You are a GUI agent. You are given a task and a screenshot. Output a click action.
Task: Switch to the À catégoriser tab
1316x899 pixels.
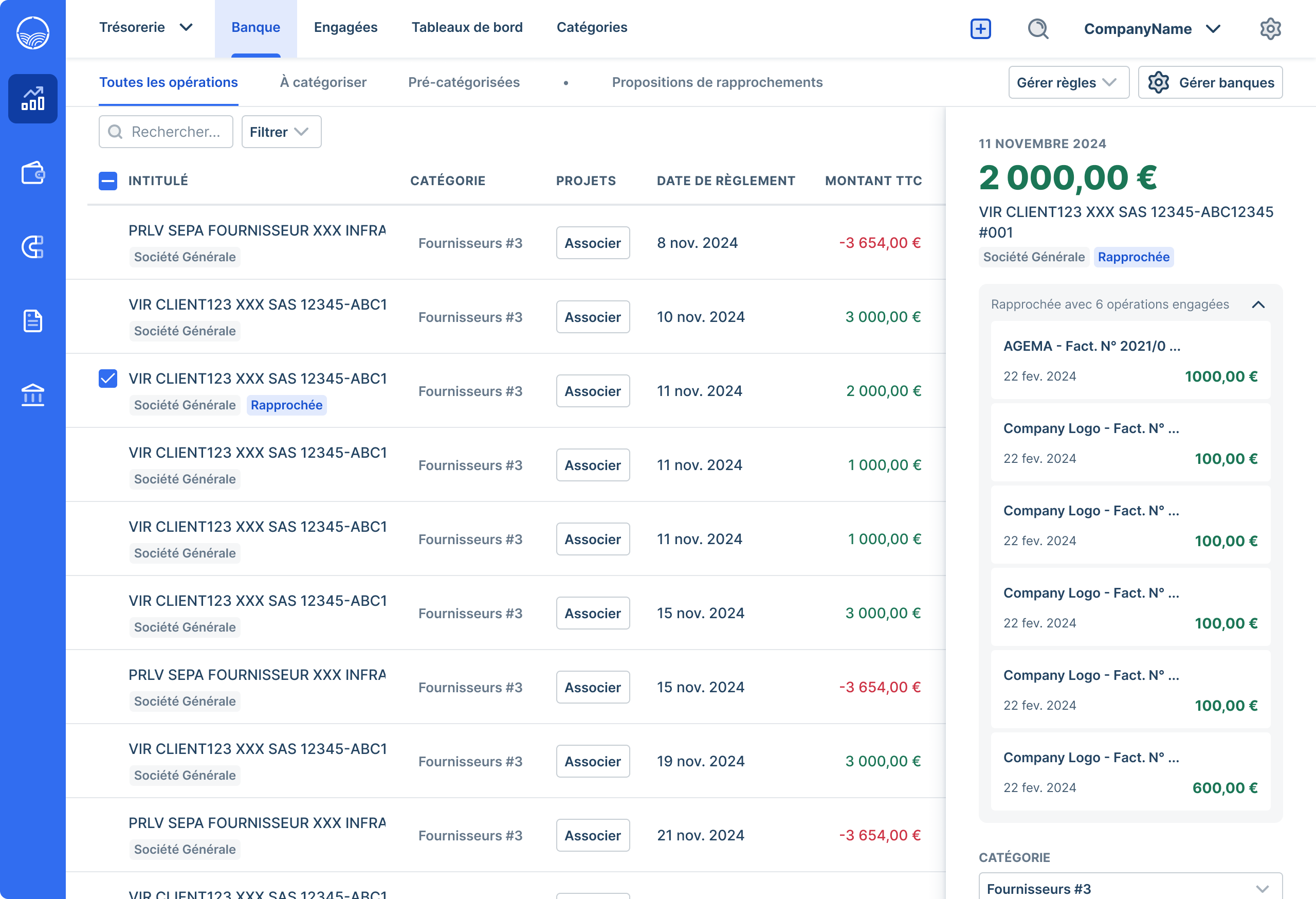(323, 82)
